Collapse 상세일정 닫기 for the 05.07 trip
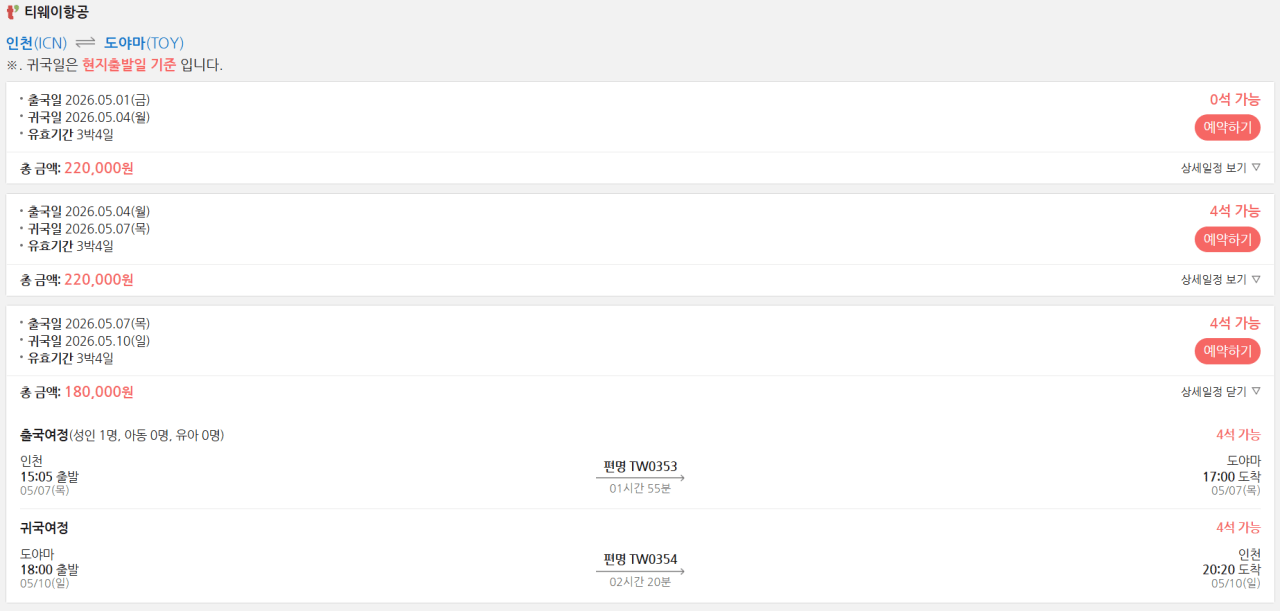Viewport: 1280px width, 611px height. coord(1220,392)
